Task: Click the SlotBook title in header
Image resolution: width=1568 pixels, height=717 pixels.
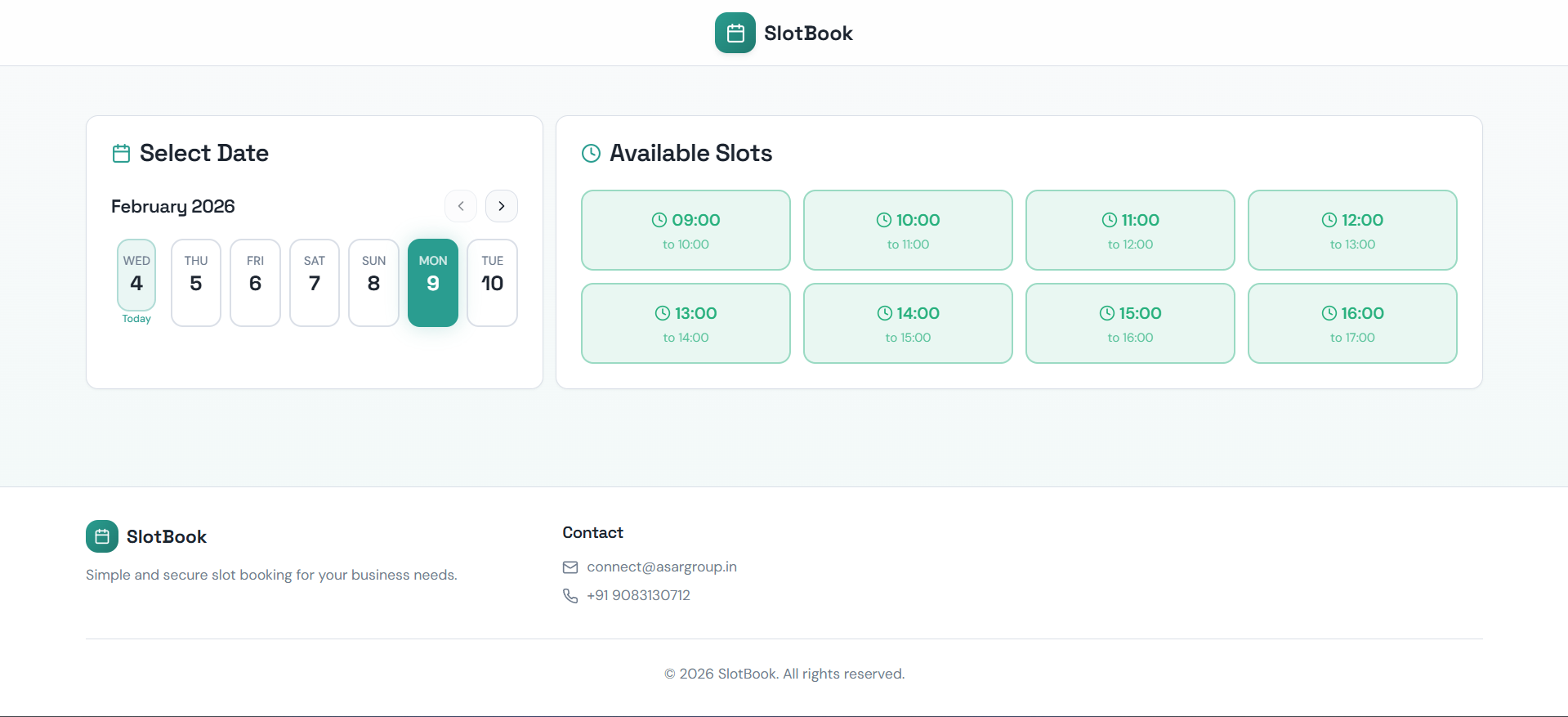Action: [808, 34]
